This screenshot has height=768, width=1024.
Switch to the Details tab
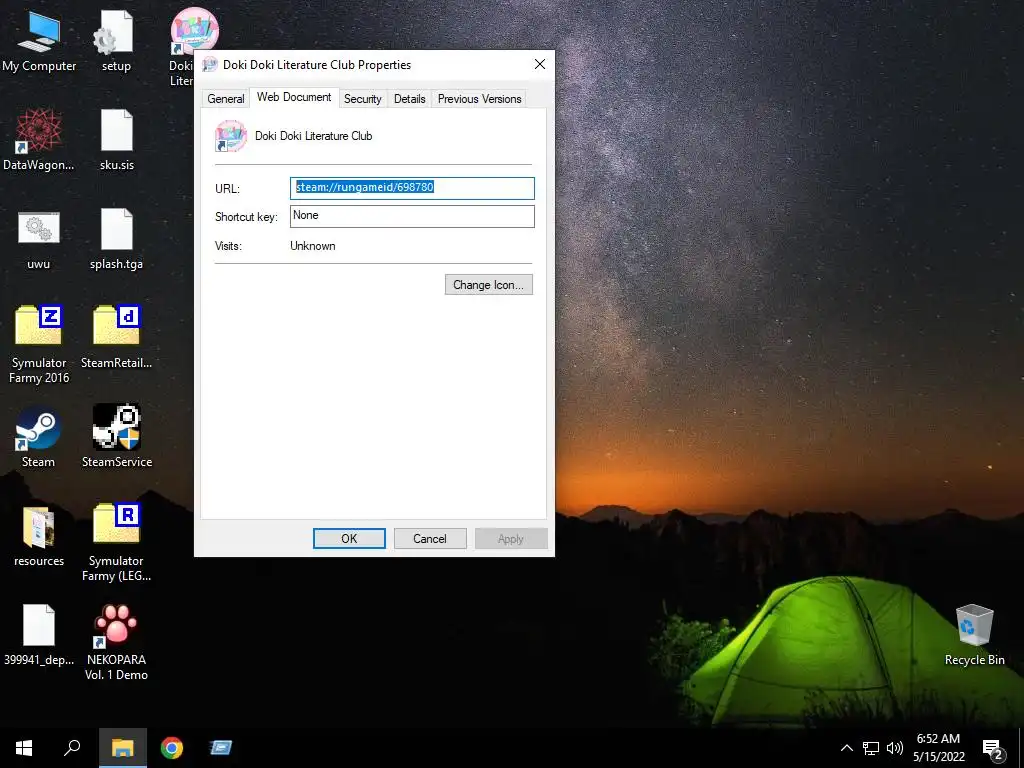(x=409, y=99)
